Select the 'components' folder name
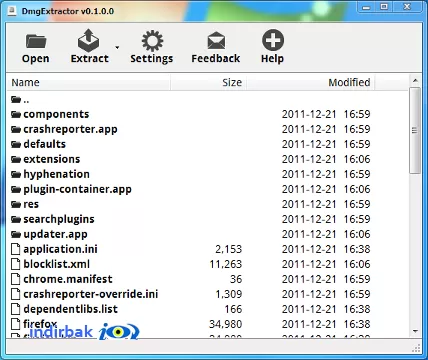 coord(56,114)
